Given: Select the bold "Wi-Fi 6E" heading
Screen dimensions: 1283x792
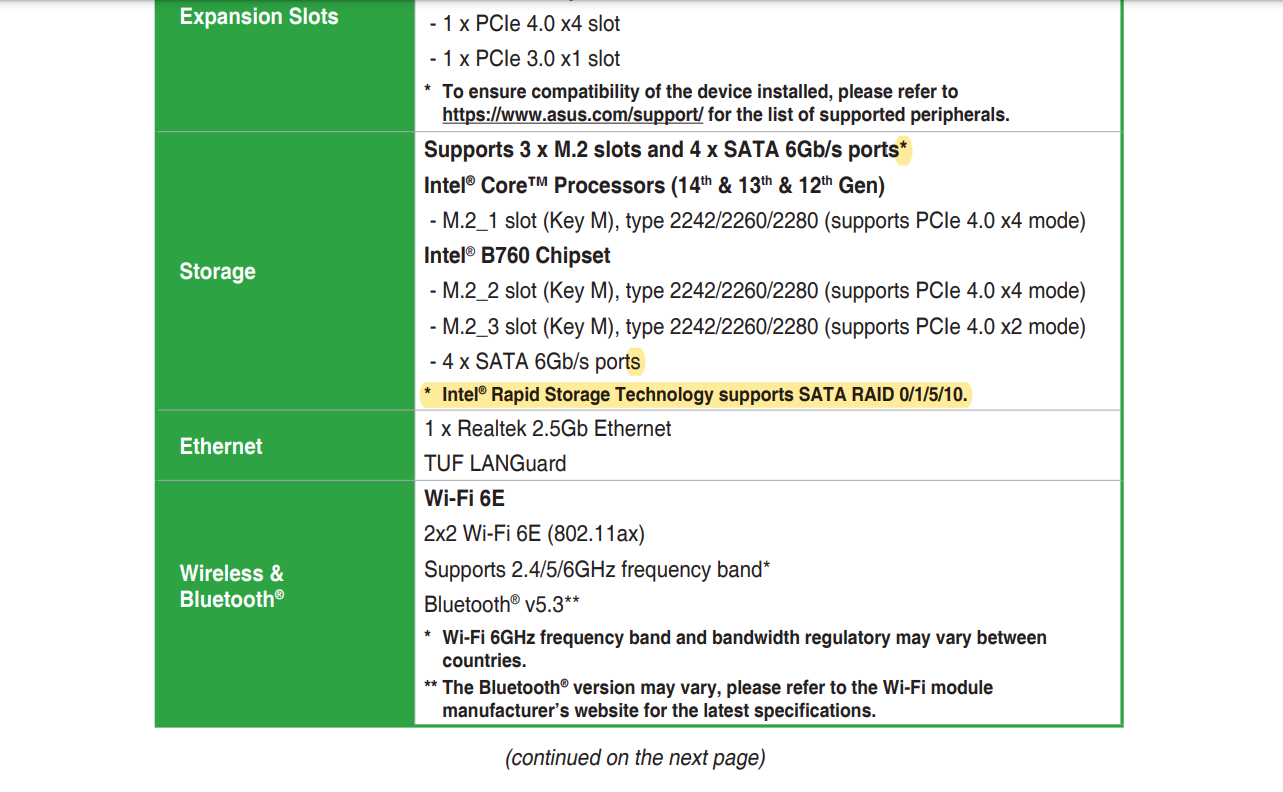Looking at the screenshot, I should 464,498.
